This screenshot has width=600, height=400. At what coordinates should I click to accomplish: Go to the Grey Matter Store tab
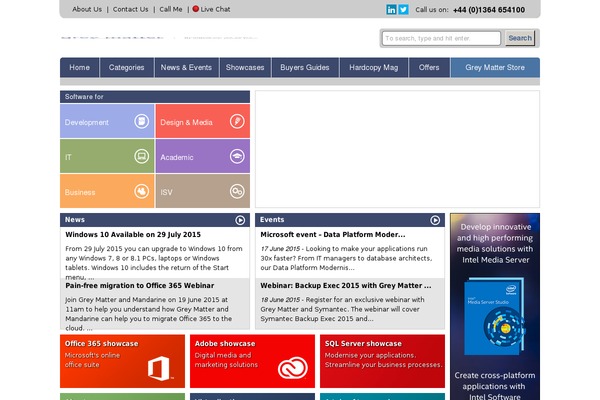click(x=495, y=67)
